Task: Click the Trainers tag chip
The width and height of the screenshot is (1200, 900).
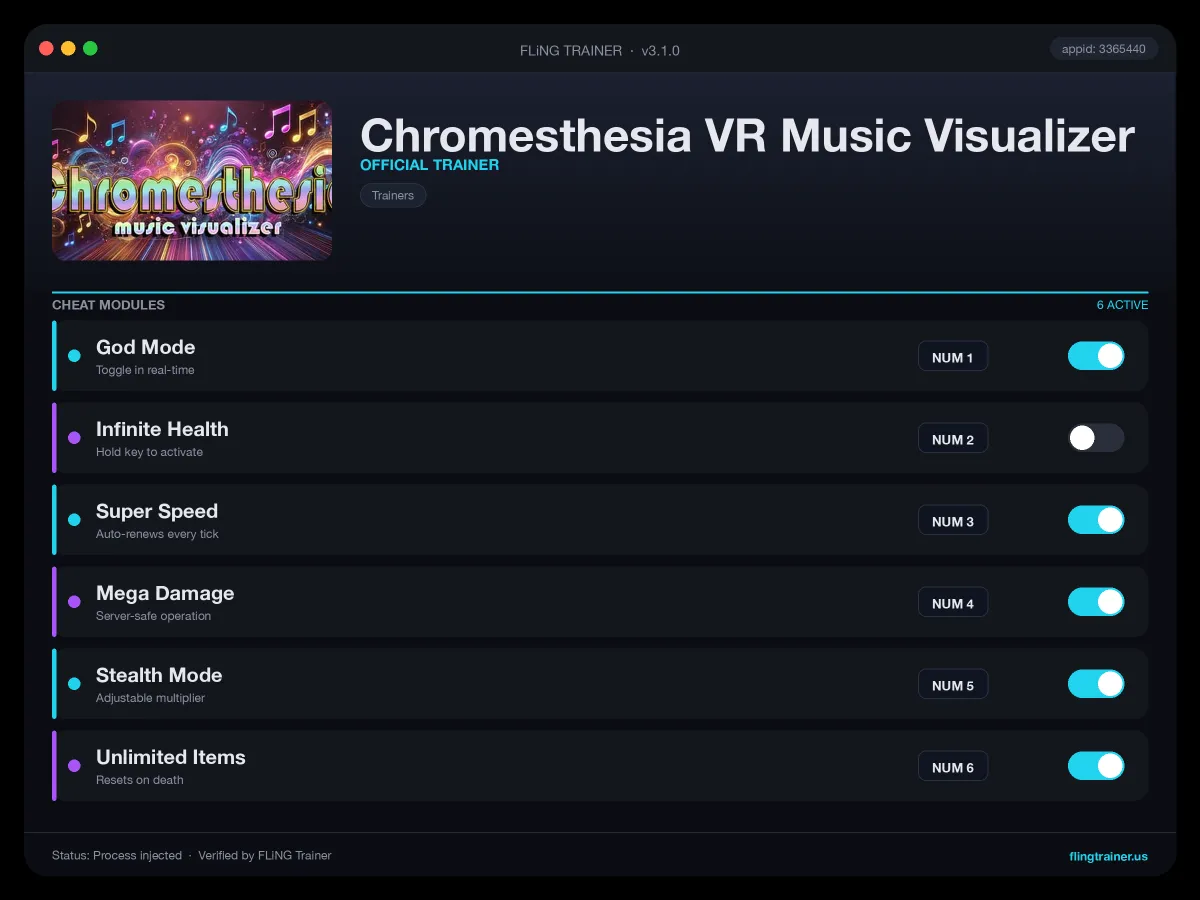Action: pyautogui.click(x=393, y=195)
